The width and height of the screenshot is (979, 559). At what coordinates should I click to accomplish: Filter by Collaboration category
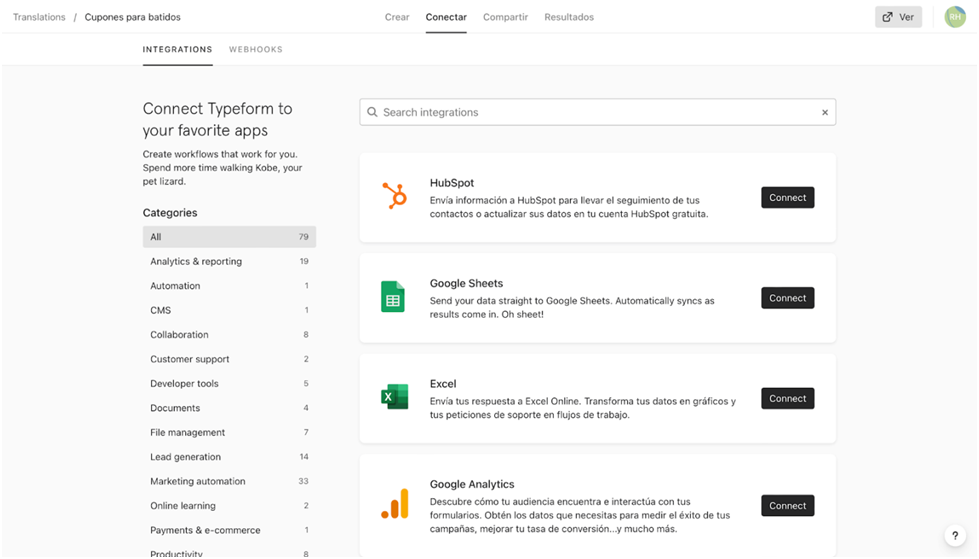229,334
